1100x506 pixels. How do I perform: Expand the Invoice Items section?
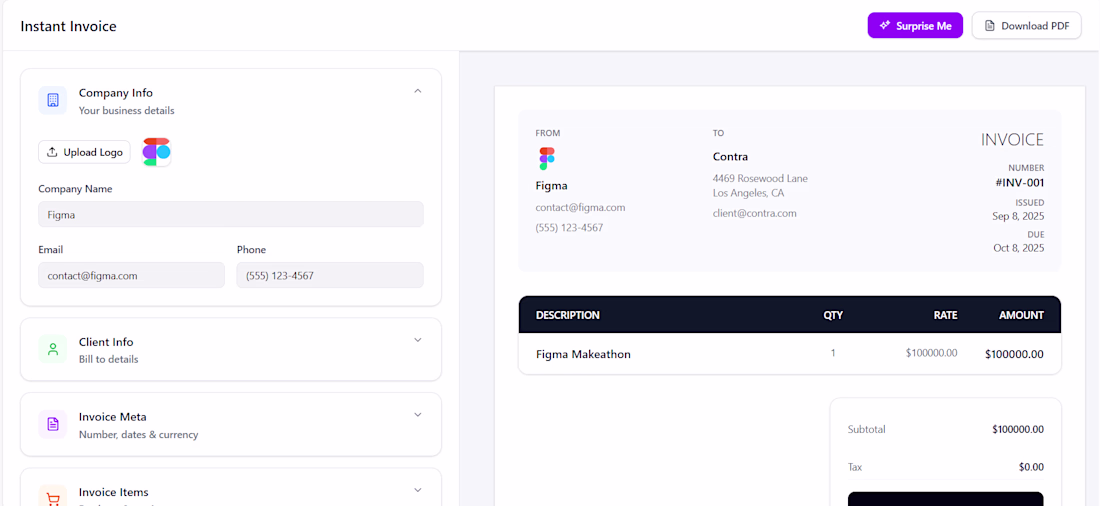[x=418, y=490]
